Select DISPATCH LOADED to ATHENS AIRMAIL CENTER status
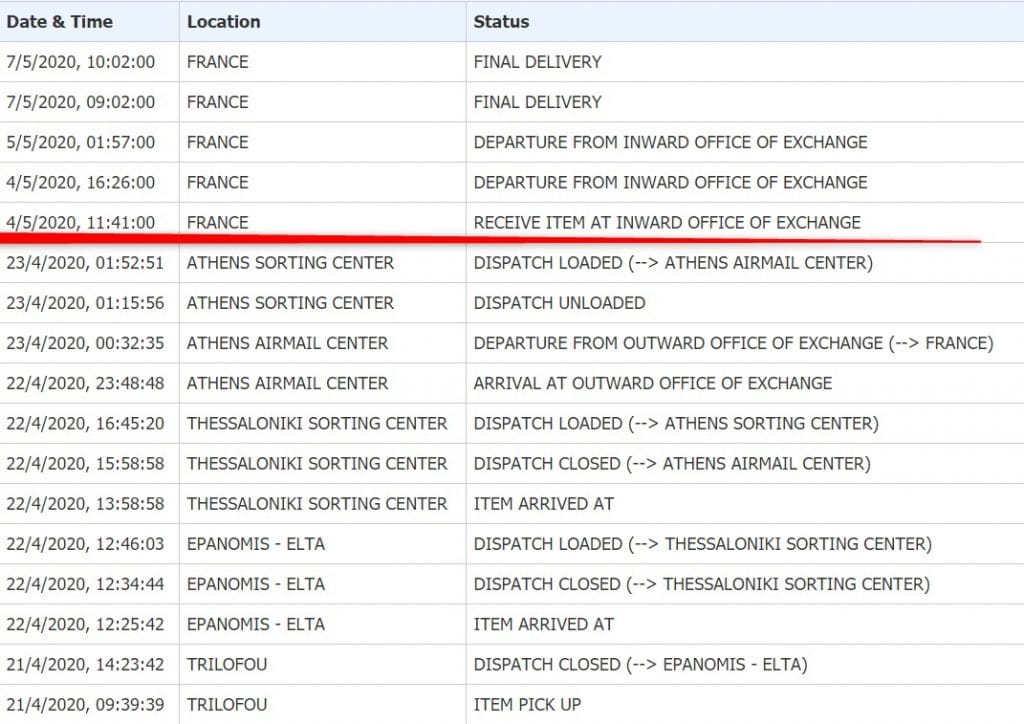Viewport: 1024px width, 724px height. point(672,263)
